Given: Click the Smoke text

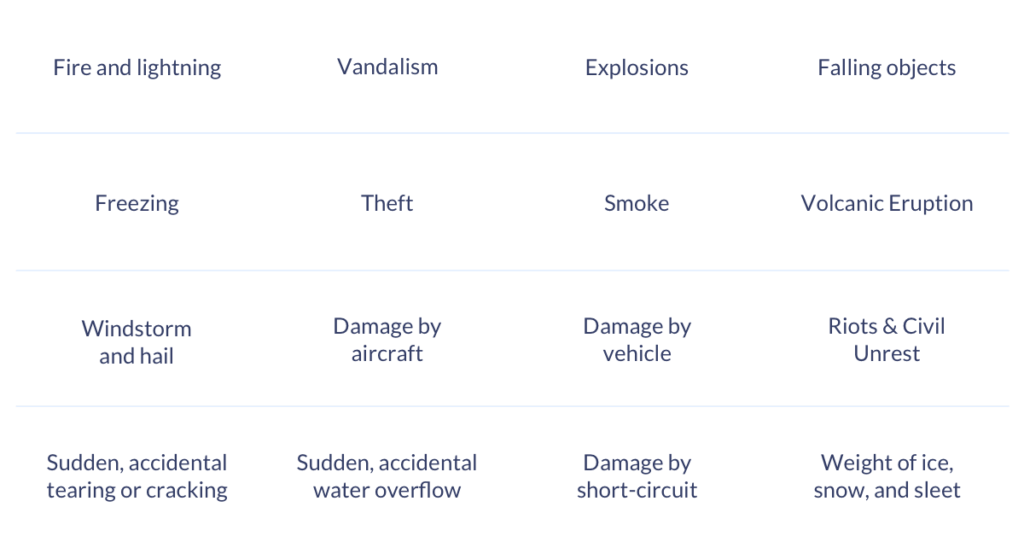Looking at the screenshot, I should coord(637,203).
